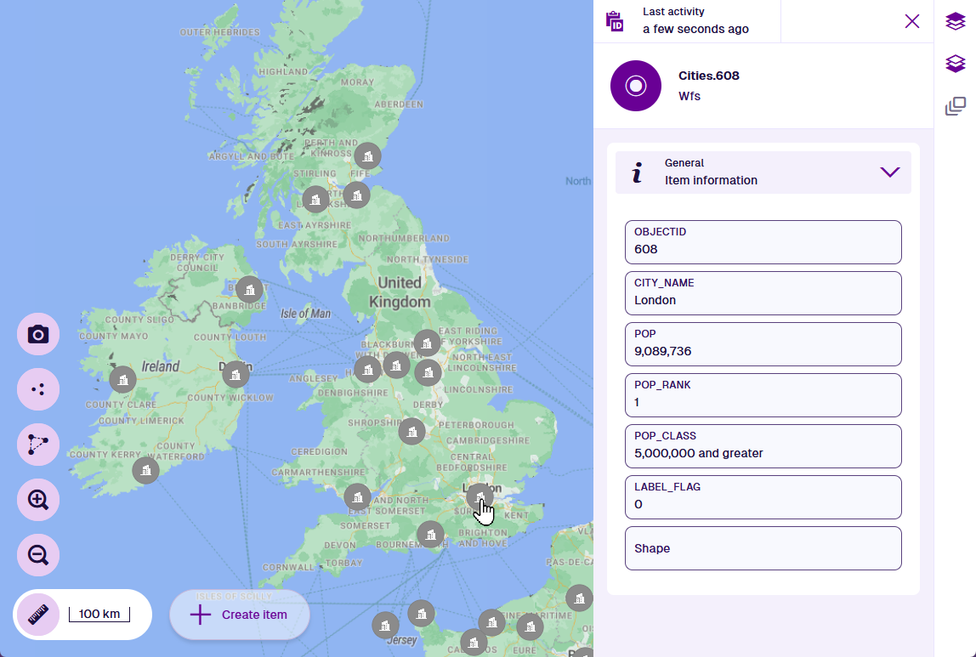Click the ruler measure tool
The height and width of the screenshot is (657, 976).
coord(39,614)
